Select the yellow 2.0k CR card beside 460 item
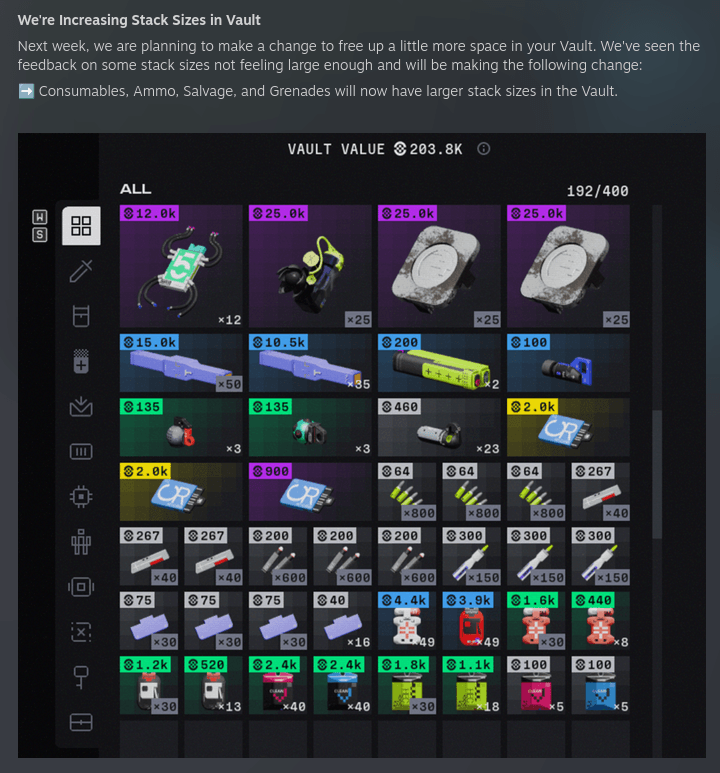 coord(568,427)
